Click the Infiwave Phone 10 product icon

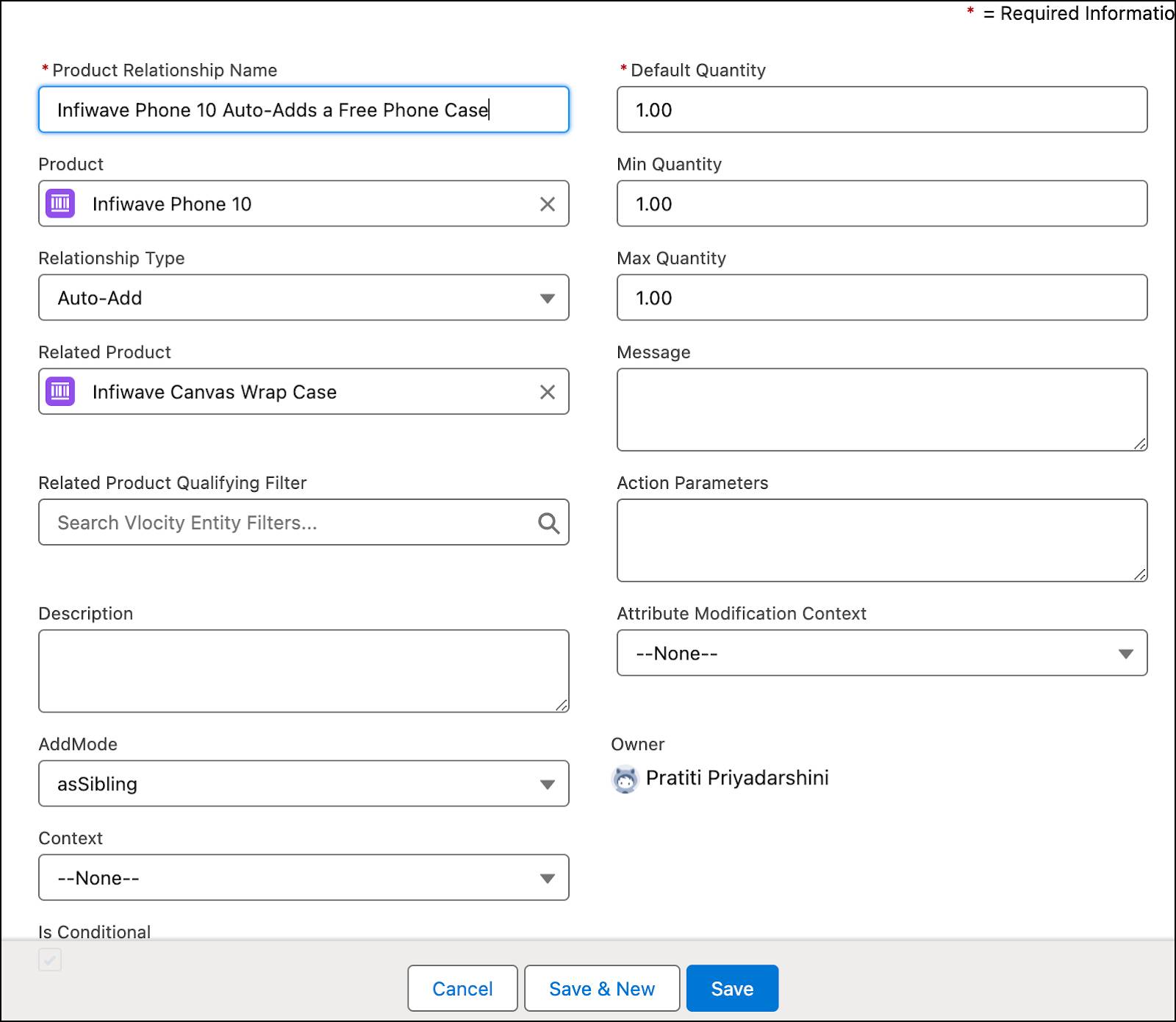click(60, 204)
